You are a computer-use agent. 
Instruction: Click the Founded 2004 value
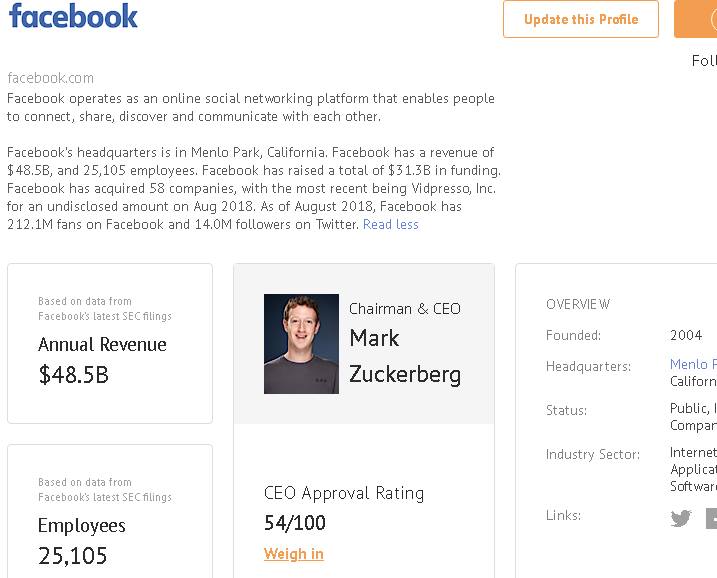(x=686, y=335)
